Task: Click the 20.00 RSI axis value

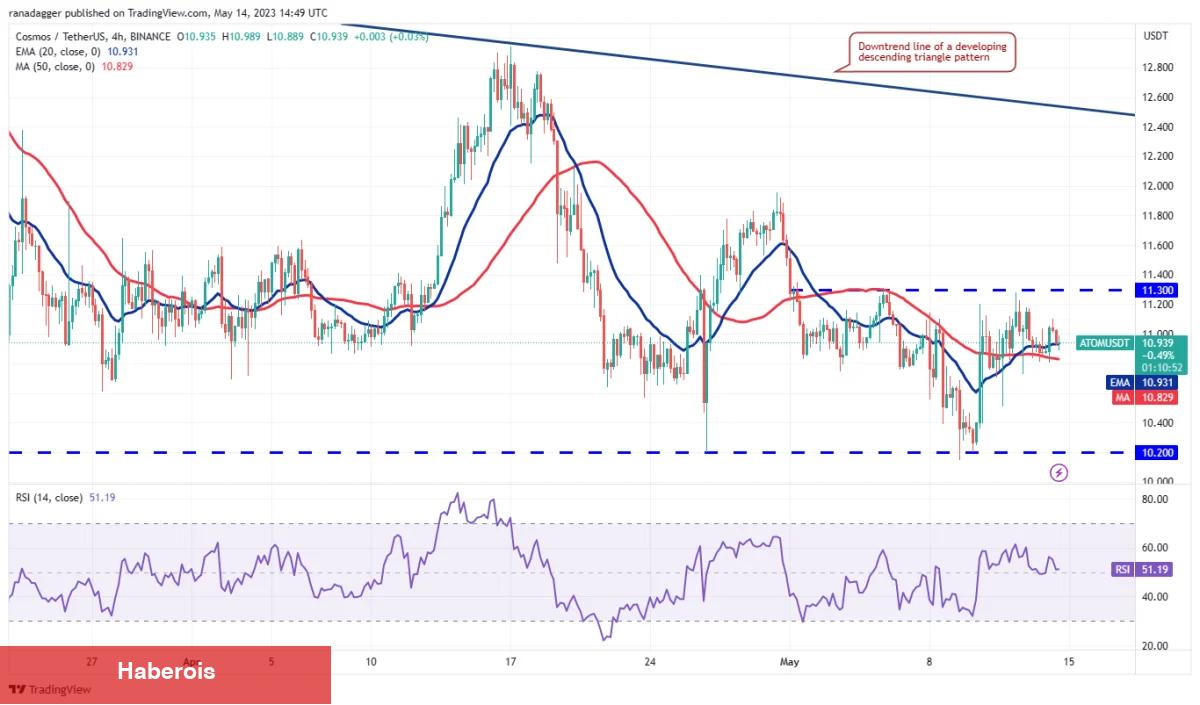Action: point(1156,646)
